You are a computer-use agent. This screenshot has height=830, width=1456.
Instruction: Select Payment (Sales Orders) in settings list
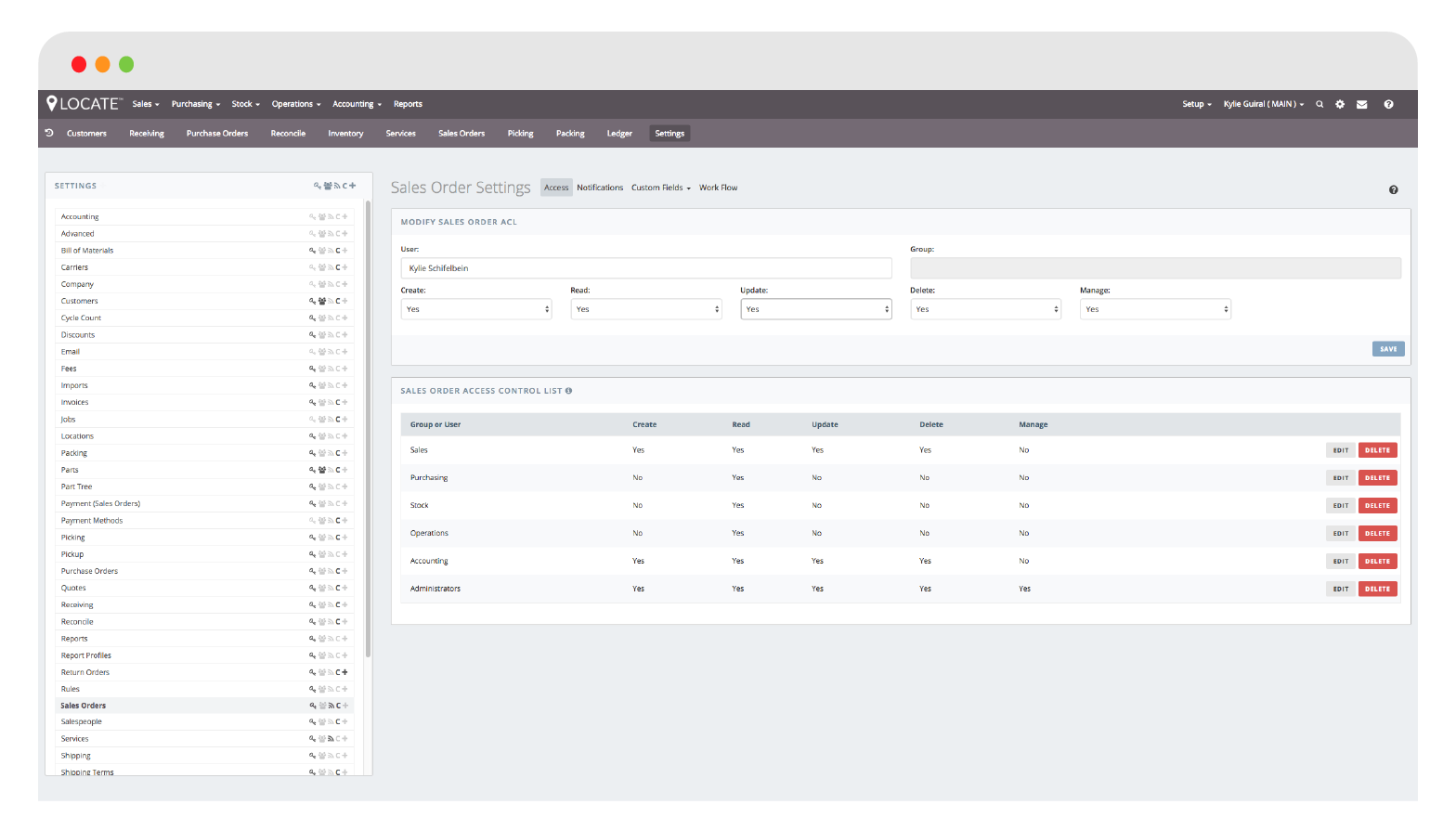tap(100, 503)
